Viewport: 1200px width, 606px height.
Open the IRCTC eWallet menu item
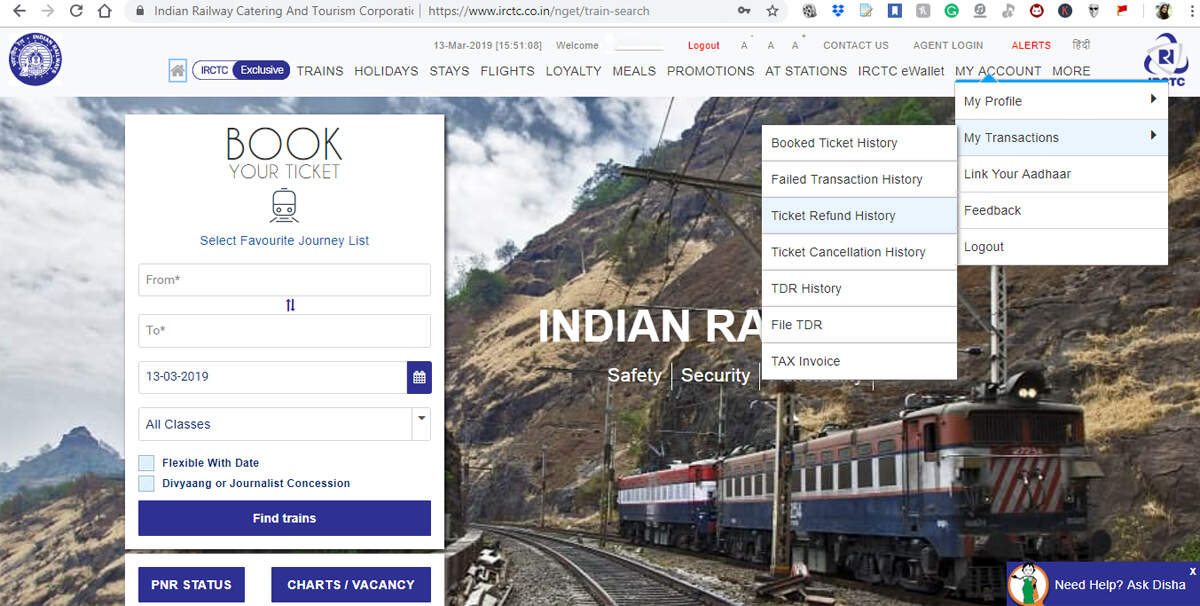tap(901, 71)
